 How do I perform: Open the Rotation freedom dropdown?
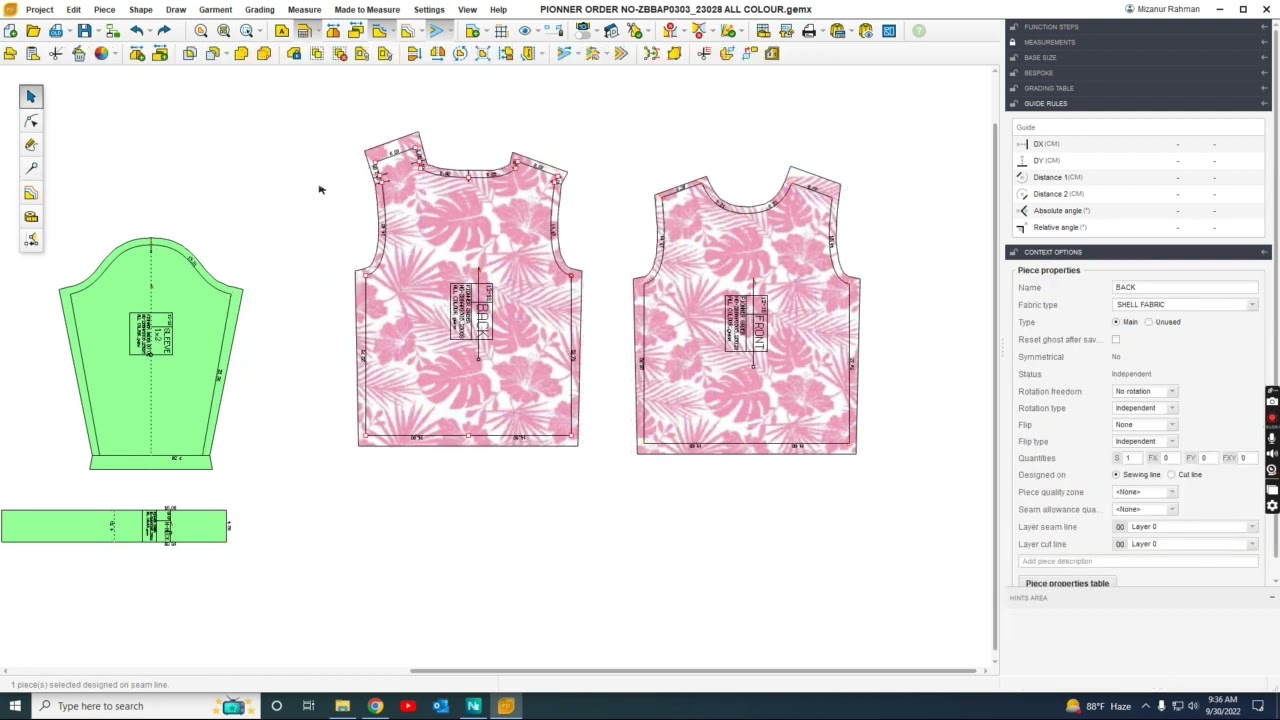click(x=1145, y=391)
